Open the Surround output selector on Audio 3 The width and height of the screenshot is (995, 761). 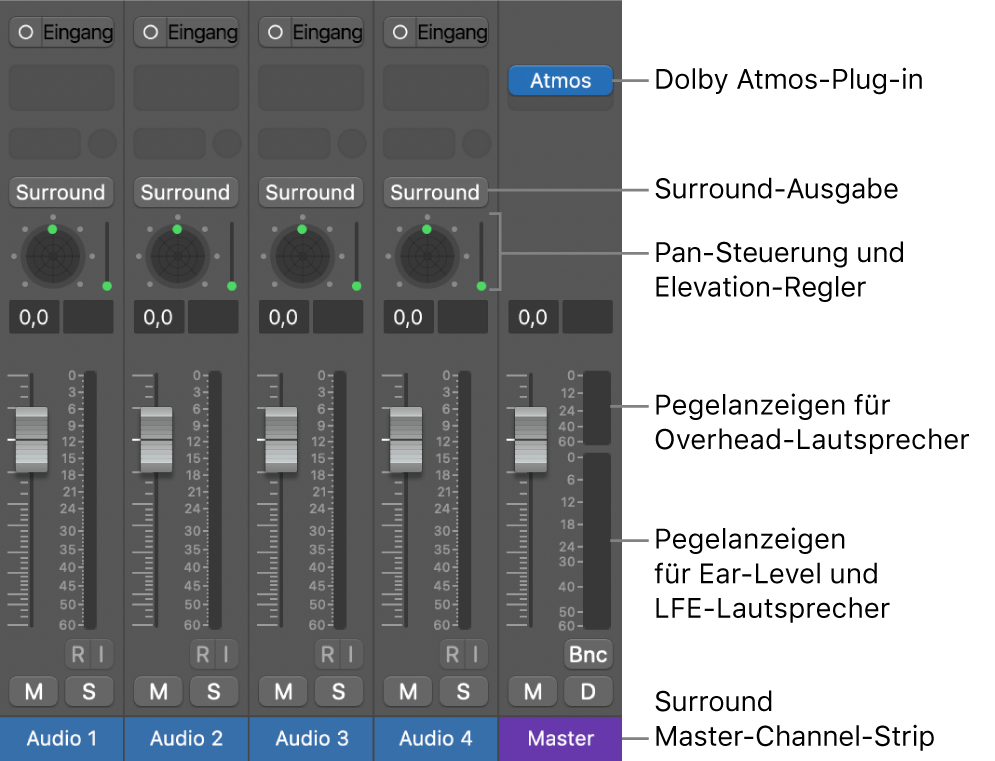[x=310, y=192]
